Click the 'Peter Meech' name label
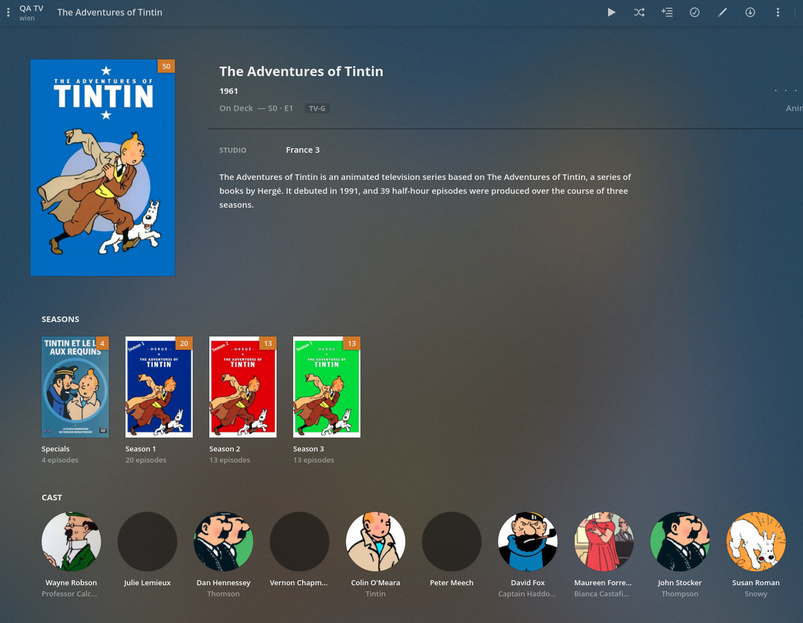Viewport: 803px width, 623px height. pos(452,583)
